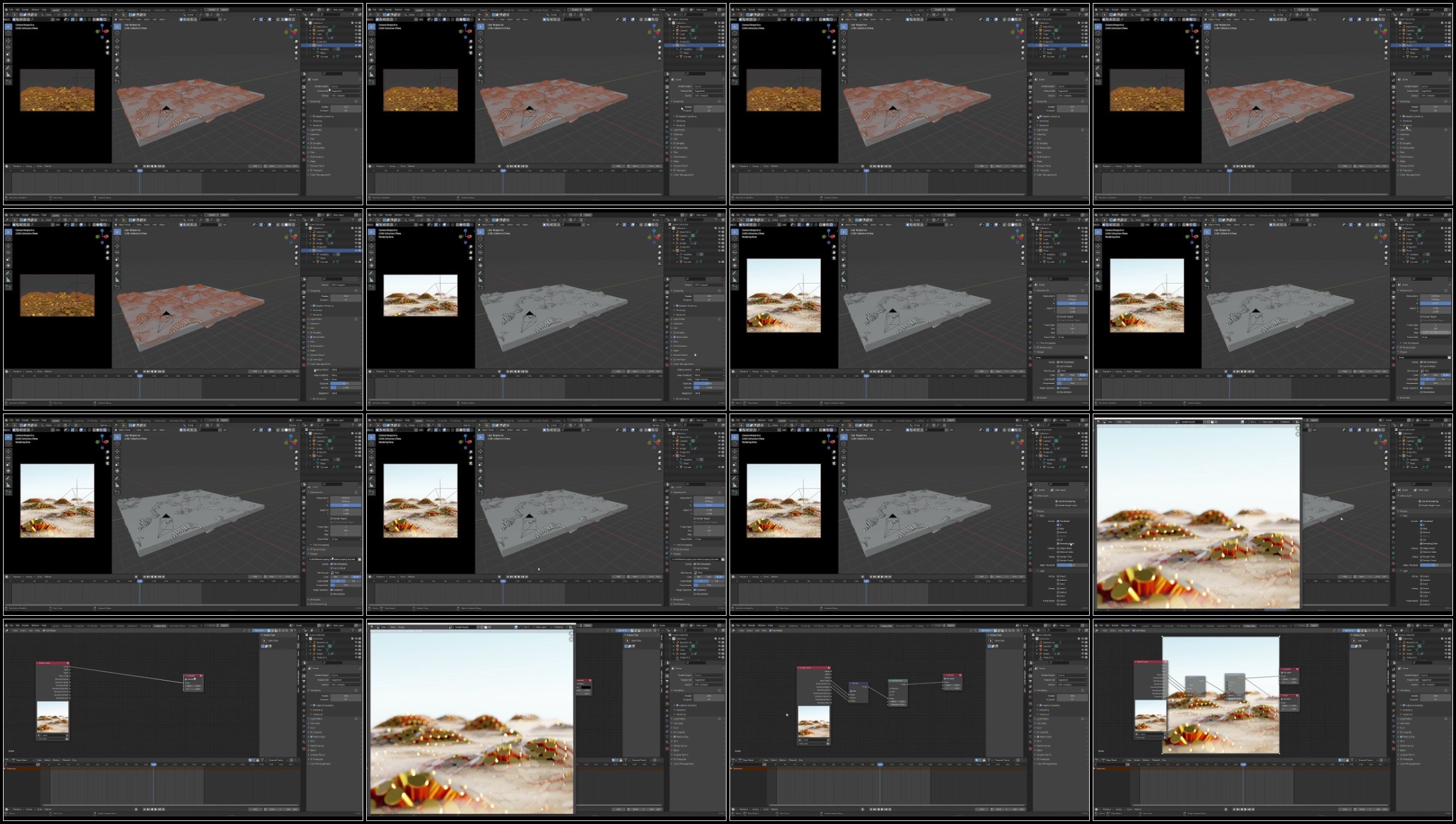Open the Render menu in the first screenshot
This screenshot has width=1456, height=824.
[25, 10]
